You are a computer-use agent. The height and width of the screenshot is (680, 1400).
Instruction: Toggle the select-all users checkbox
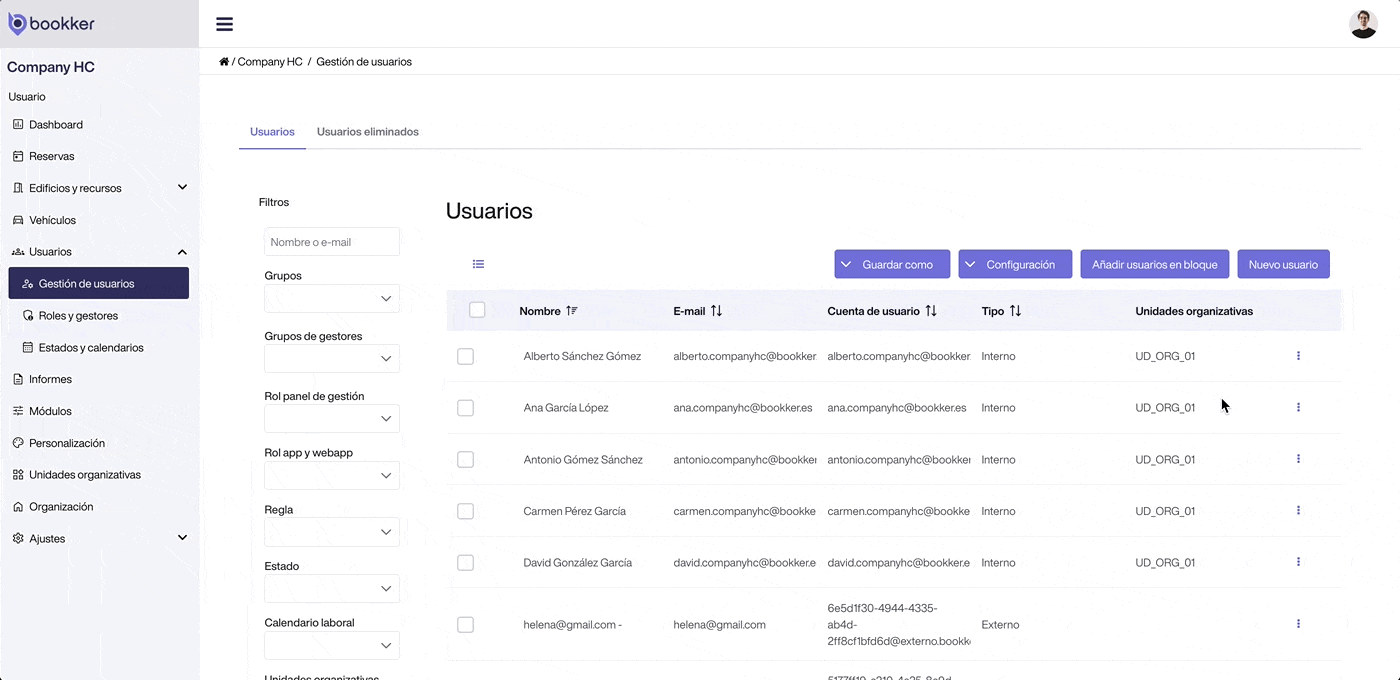[x=477, y=310]
